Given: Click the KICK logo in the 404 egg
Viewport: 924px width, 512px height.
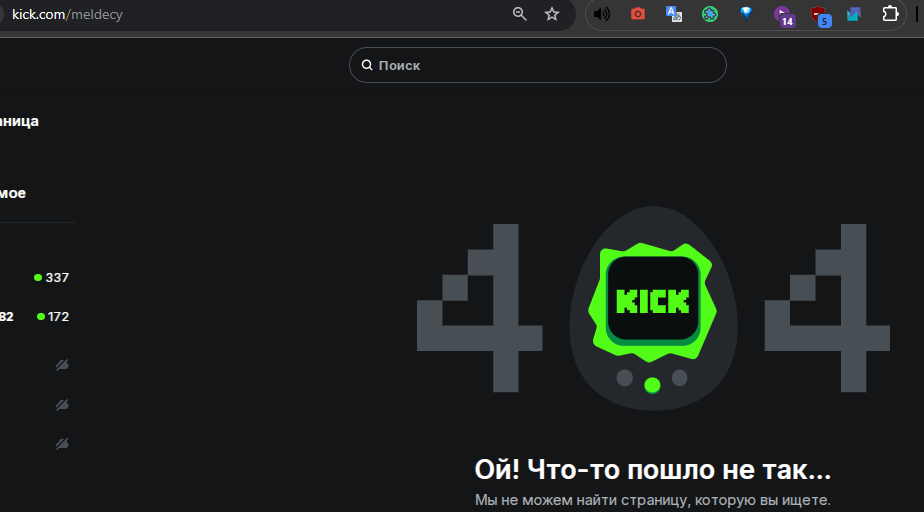Looking at the screenshot, I should click(x=652, y=302).
